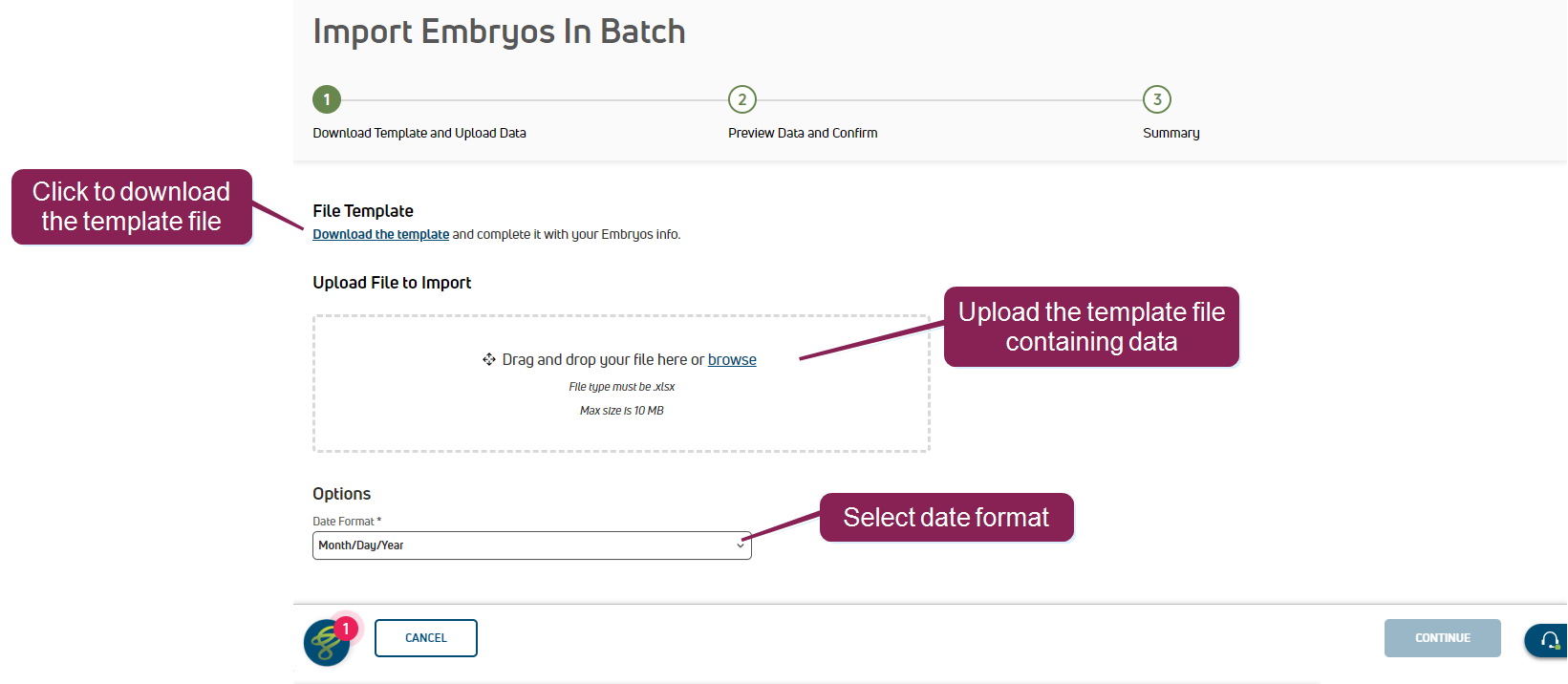Click the 'Upload the template file' callout
The image size is (1568, 684).
[x=1091, y=327]
